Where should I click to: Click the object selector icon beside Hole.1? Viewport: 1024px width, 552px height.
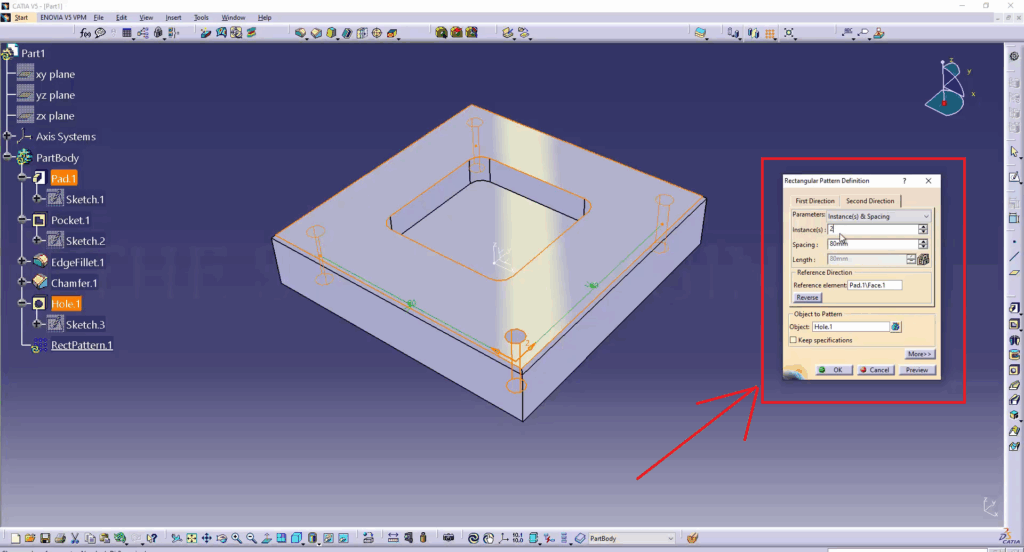(896, 327)
